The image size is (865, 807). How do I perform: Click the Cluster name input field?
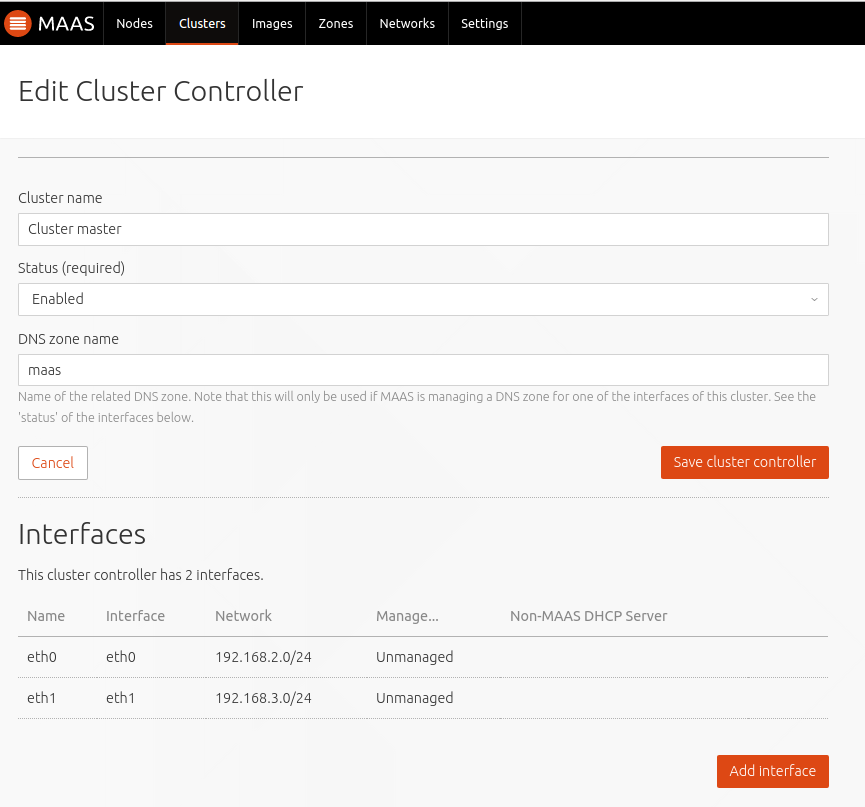[423, 229]
